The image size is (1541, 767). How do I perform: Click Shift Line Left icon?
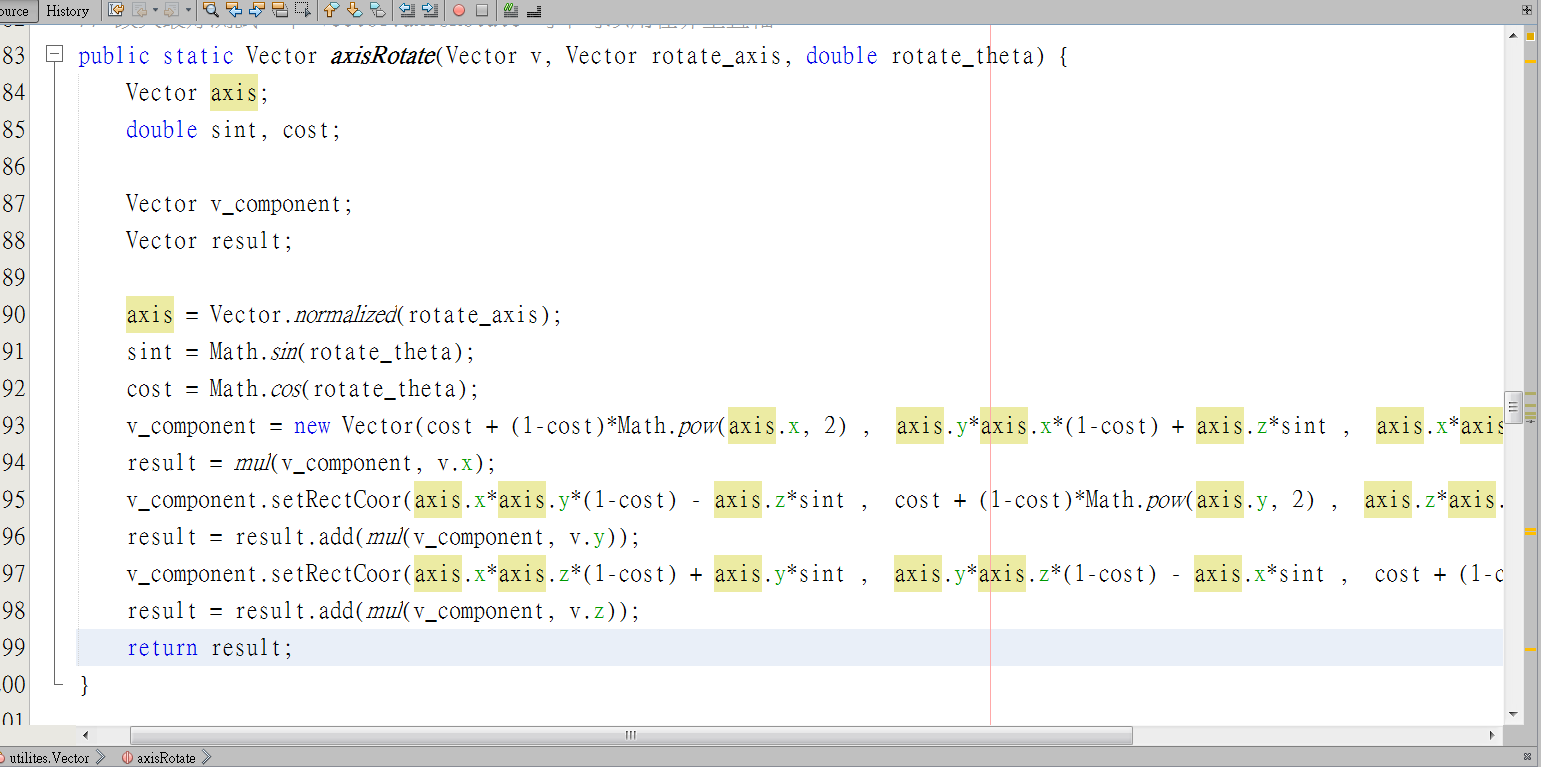coord(407,10)
